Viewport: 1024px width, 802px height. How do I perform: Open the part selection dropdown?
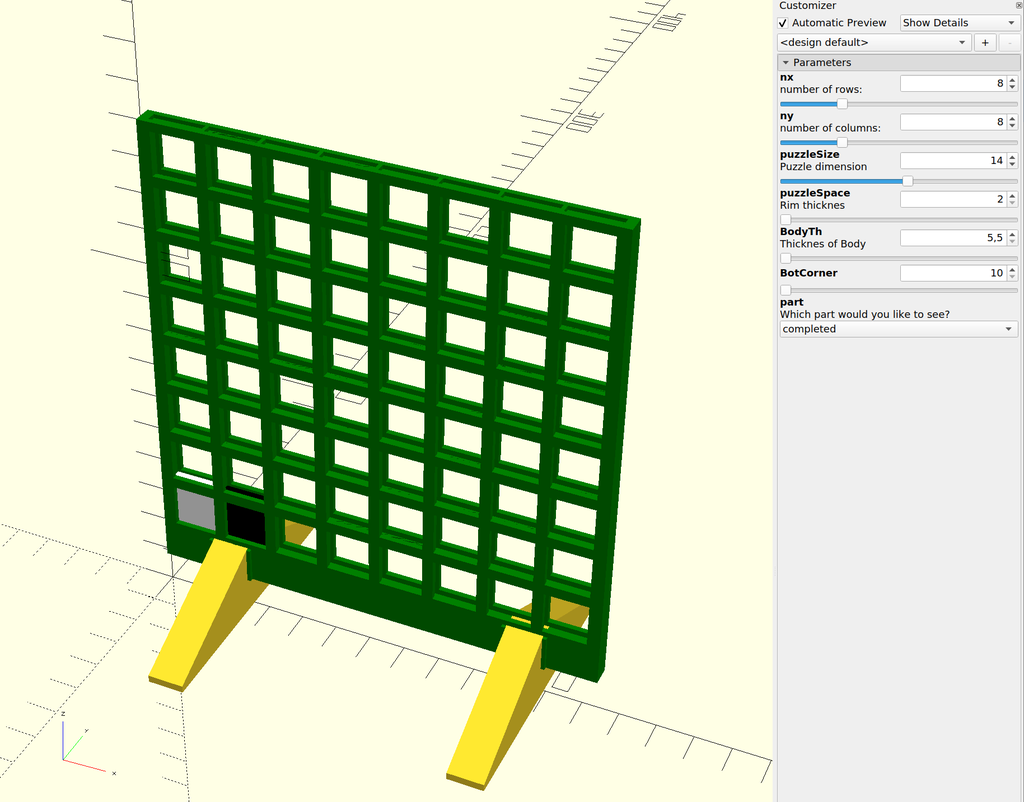click(898, 329)
